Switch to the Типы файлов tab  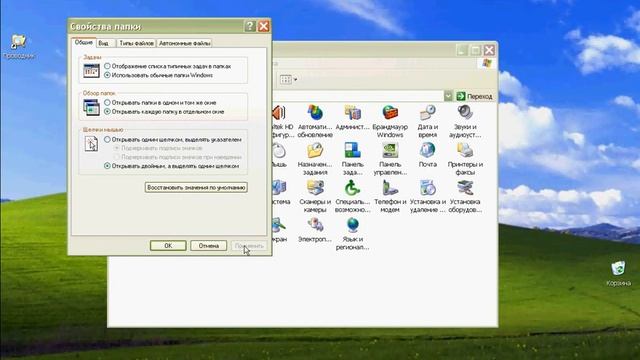(136, 43)
